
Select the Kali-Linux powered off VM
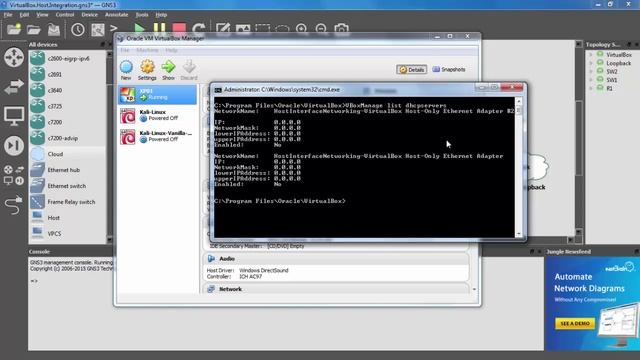click(158, 116)
